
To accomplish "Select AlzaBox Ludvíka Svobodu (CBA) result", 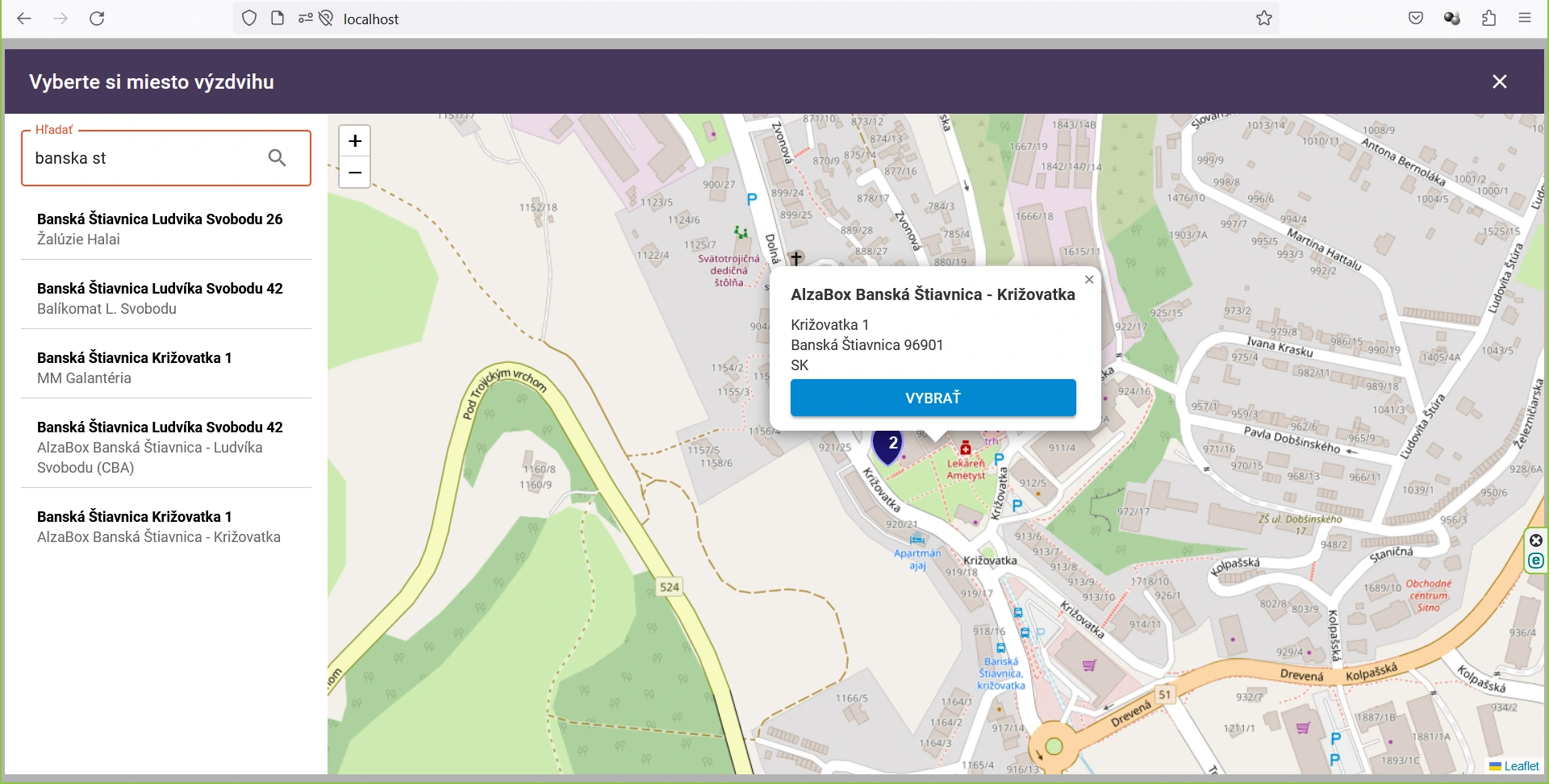I will [x=166, y=447].
